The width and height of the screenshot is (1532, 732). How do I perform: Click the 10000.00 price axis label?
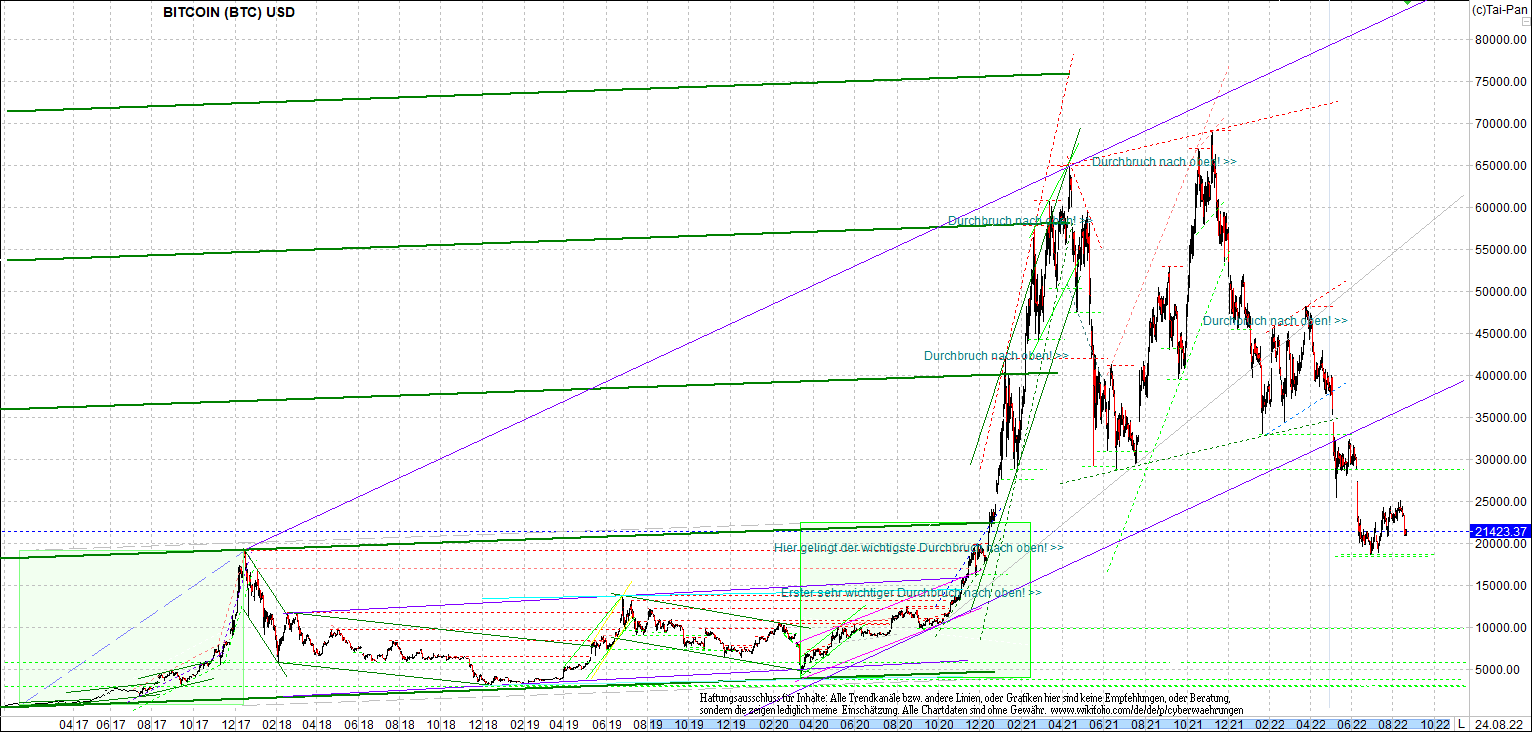point(1502,628)
